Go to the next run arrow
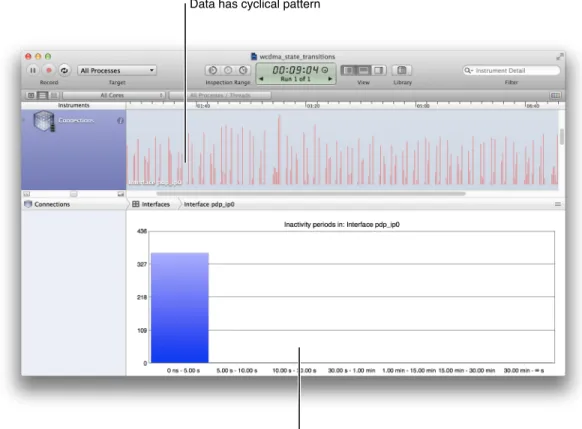The width and height of the screenshot is (582, 429). [330, 79]
